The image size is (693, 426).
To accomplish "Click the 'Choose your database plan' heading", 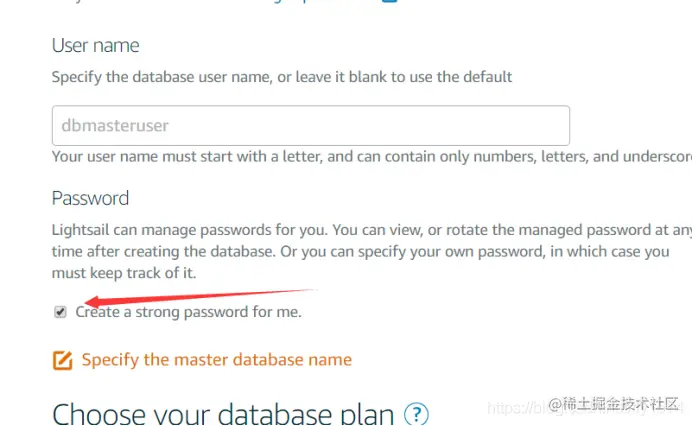I will [x=223, y=414].
